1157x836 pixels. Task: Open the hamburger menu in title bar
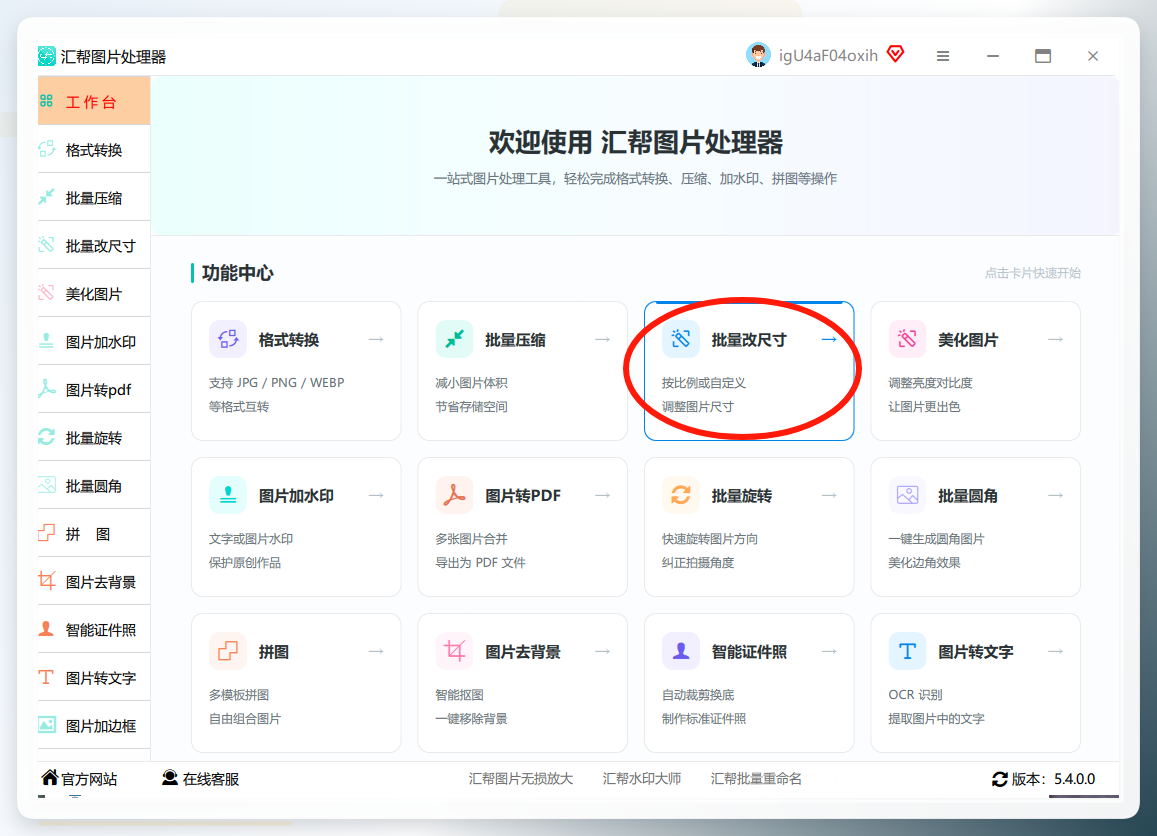943,56
